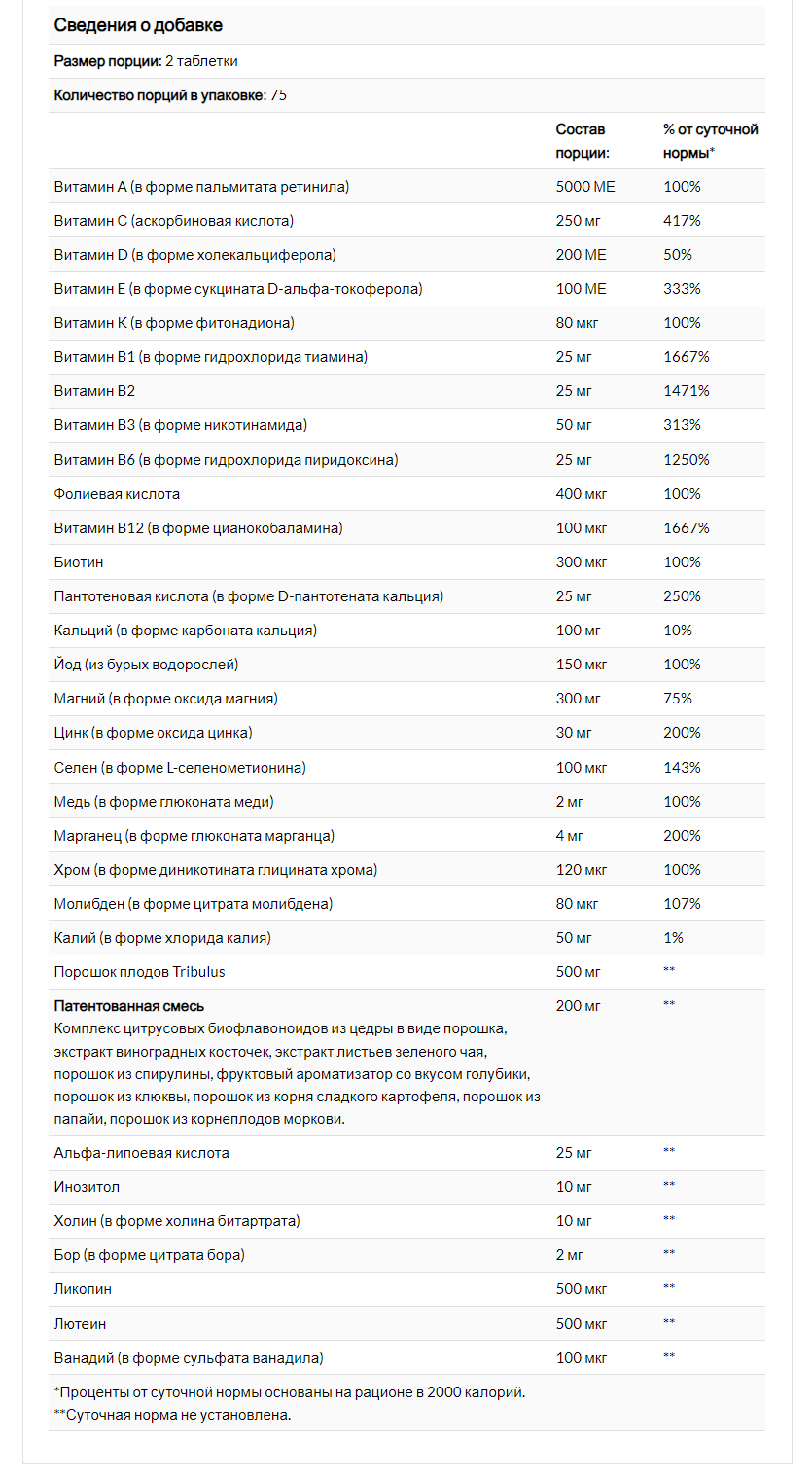Select the Витамин D холекальциферол row
812x1478 pixels.
[x=194, y=255]
